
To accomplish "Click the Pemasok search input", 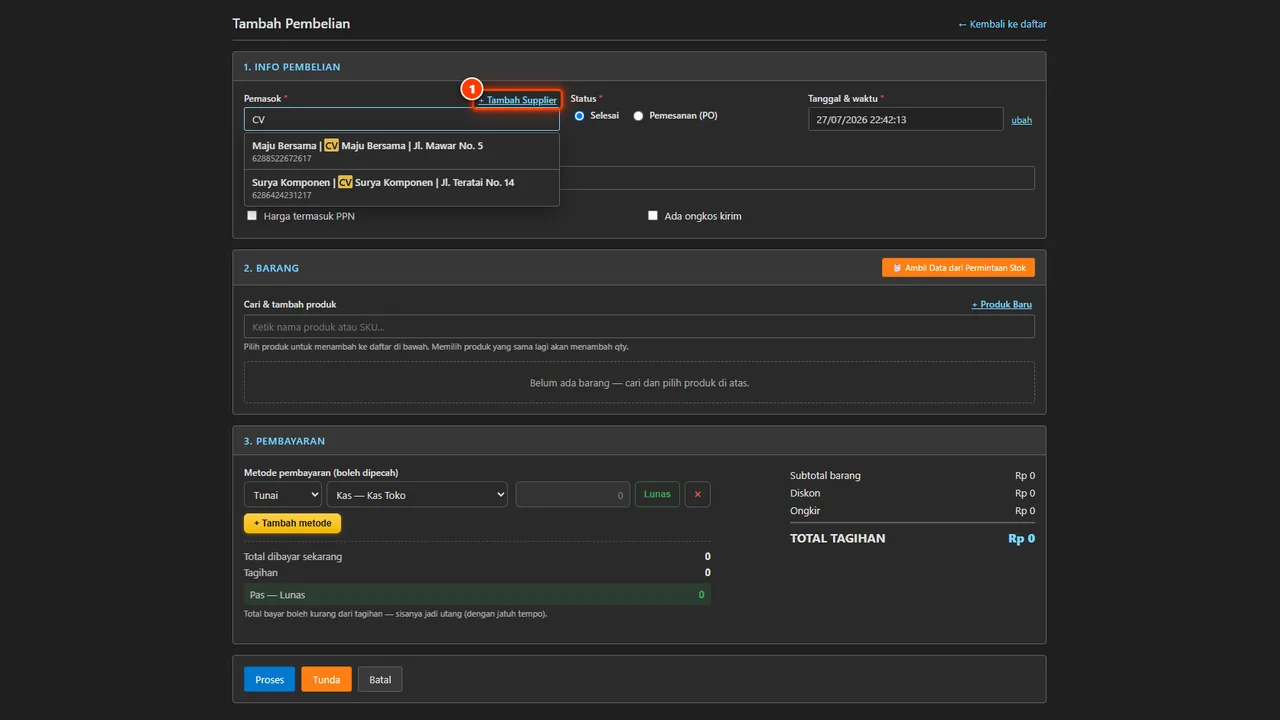I will 401,119.
